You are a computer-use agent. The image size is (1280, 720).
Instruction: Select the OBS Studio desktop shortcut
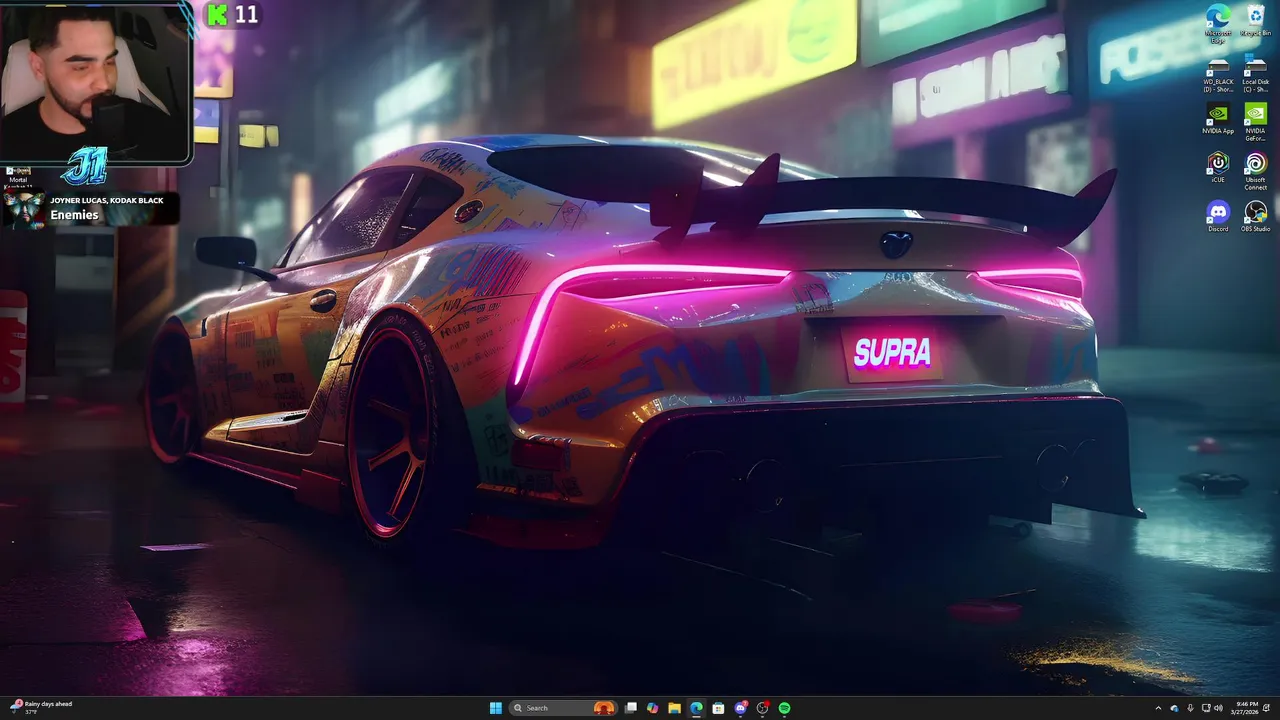point(1256,216)
